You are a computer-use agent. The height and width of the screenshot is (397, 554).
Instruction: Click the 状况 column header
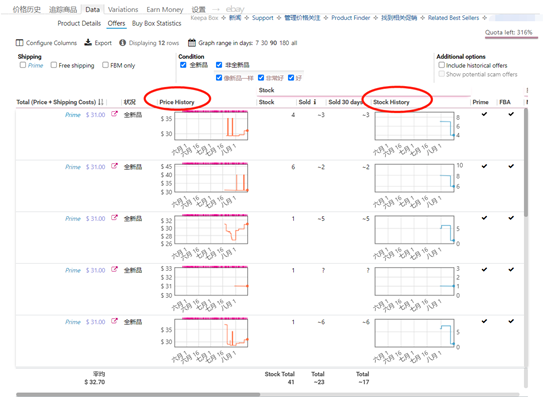[x=130, y=102]
